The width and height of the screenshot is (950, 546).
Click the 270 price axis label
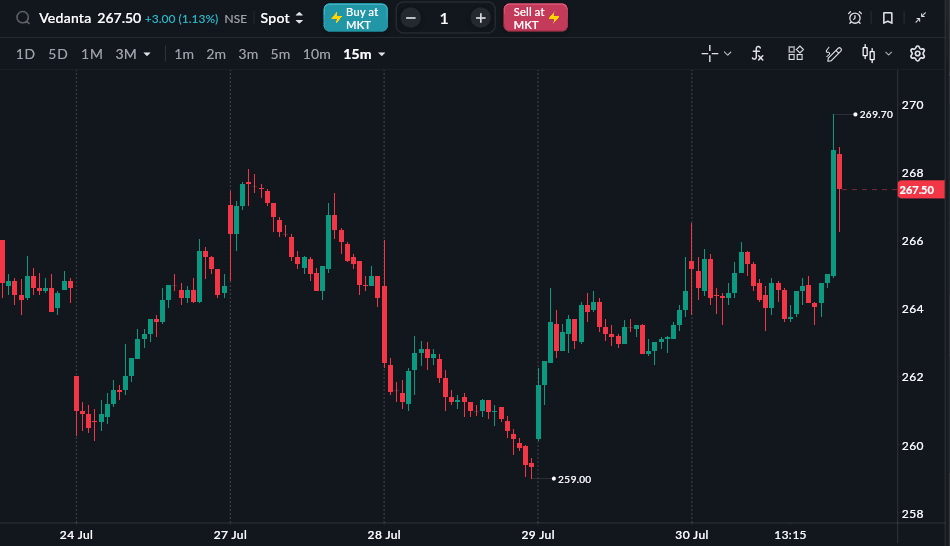[912, 105]
